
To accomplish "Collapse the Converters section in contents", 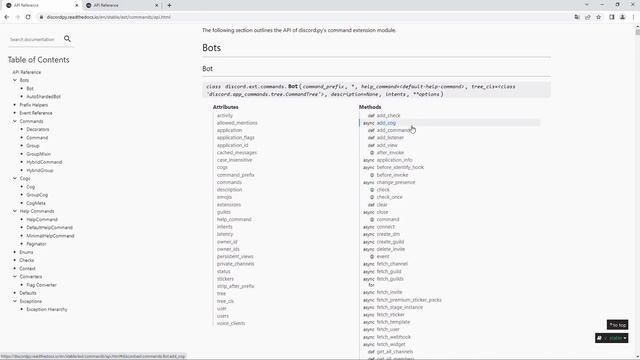I will coord(15,276).
